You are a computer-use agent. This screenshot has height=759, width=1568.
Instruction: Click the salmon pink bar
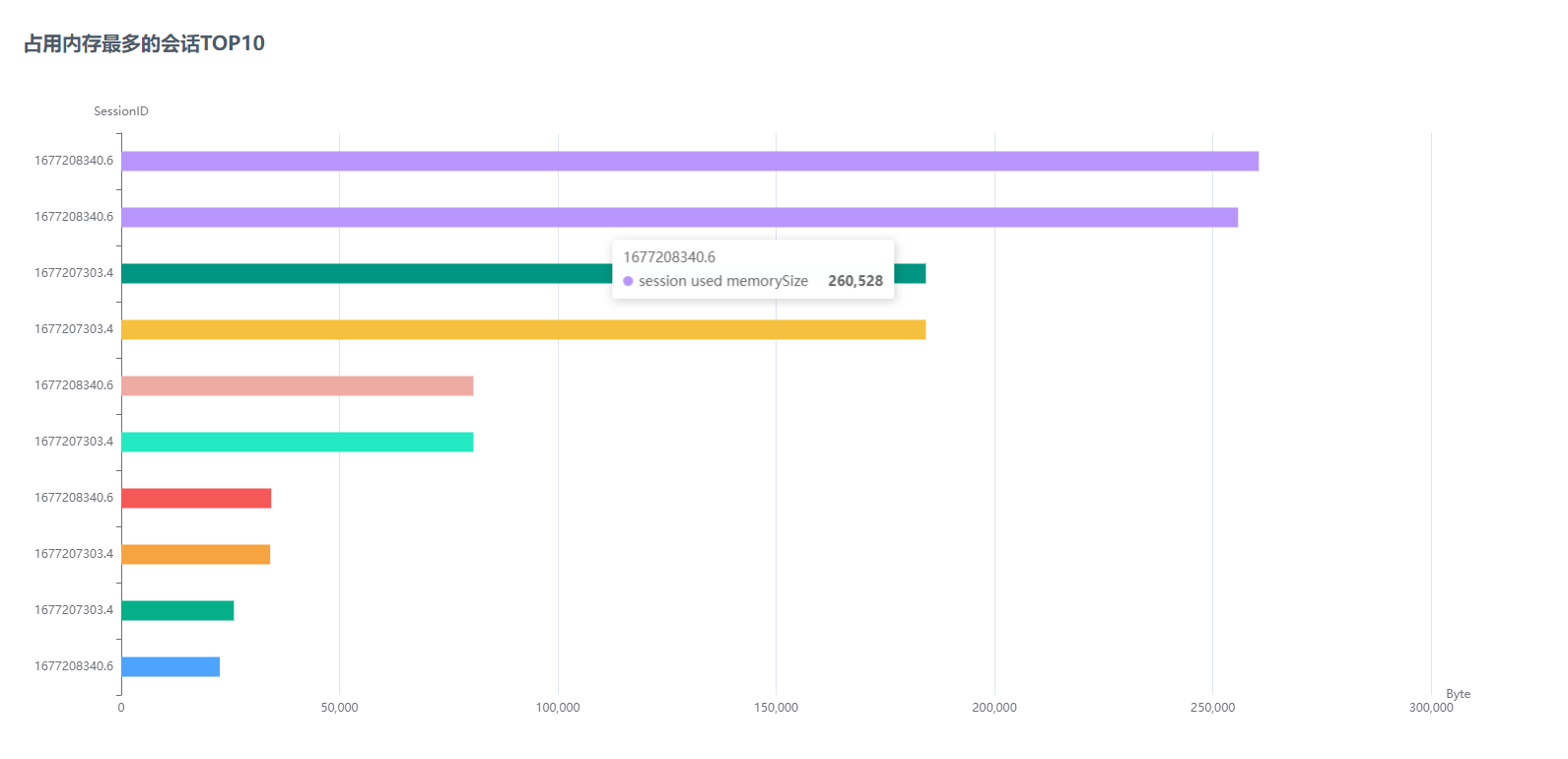click(x=297, y=385)
